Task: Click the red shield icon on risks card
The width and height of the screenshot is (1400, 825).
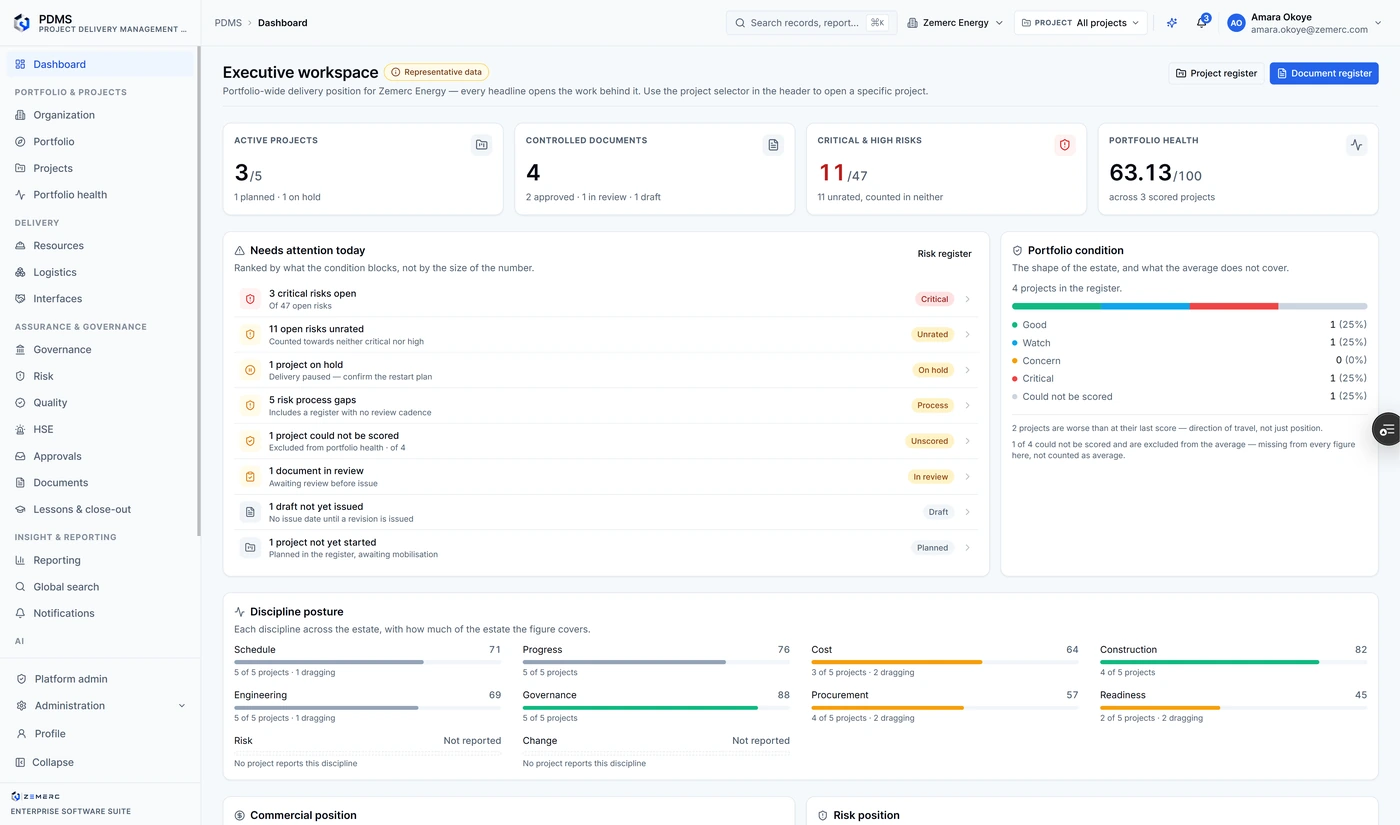Action: click(1065, 145)
